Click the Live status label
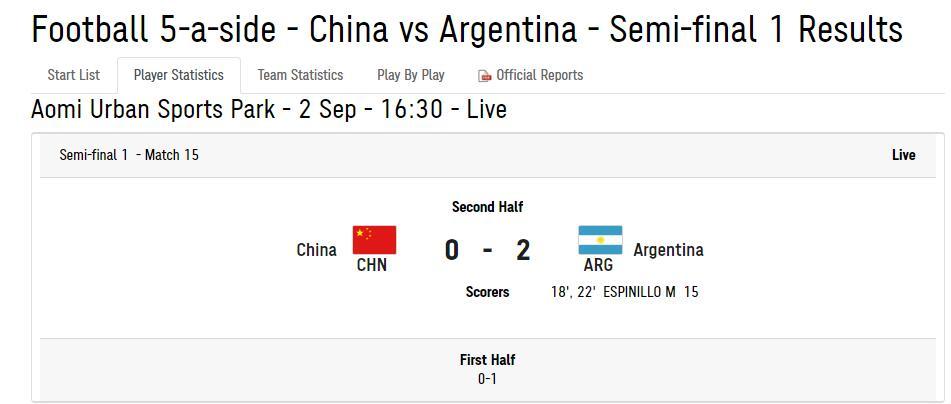951x404 pixels. [903, 155]
